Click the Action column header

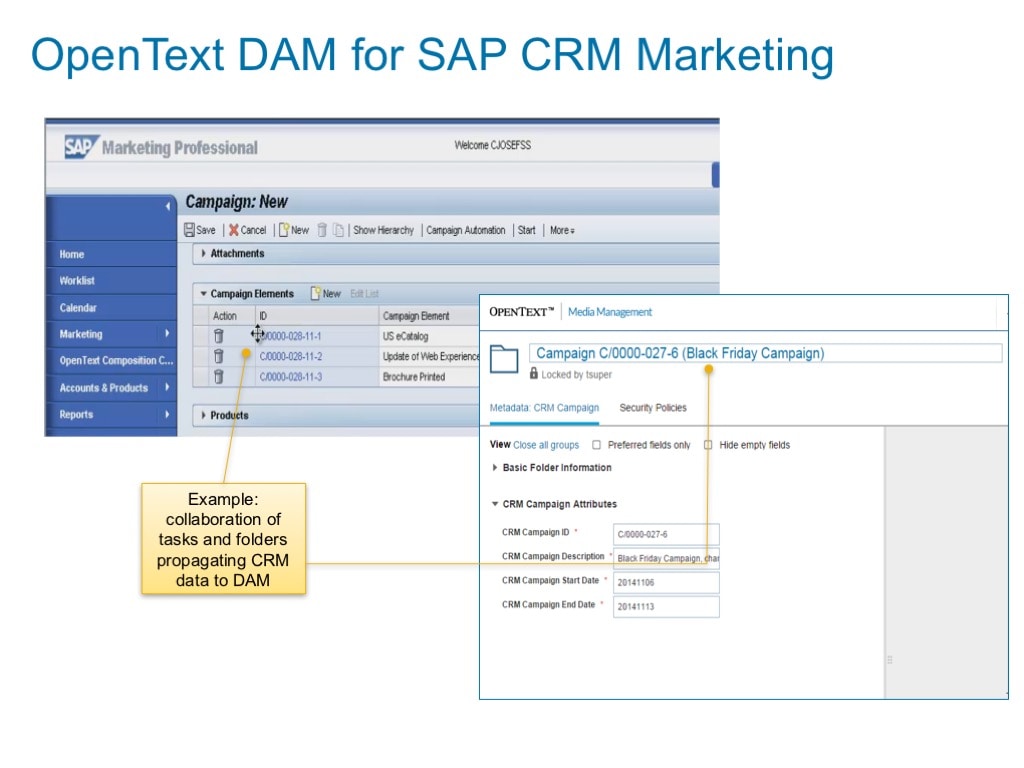click(225, 315)
